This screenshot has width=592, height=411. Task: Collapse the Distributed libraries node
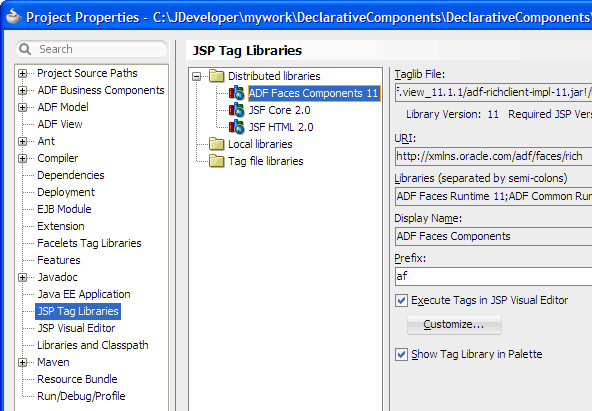197,76
